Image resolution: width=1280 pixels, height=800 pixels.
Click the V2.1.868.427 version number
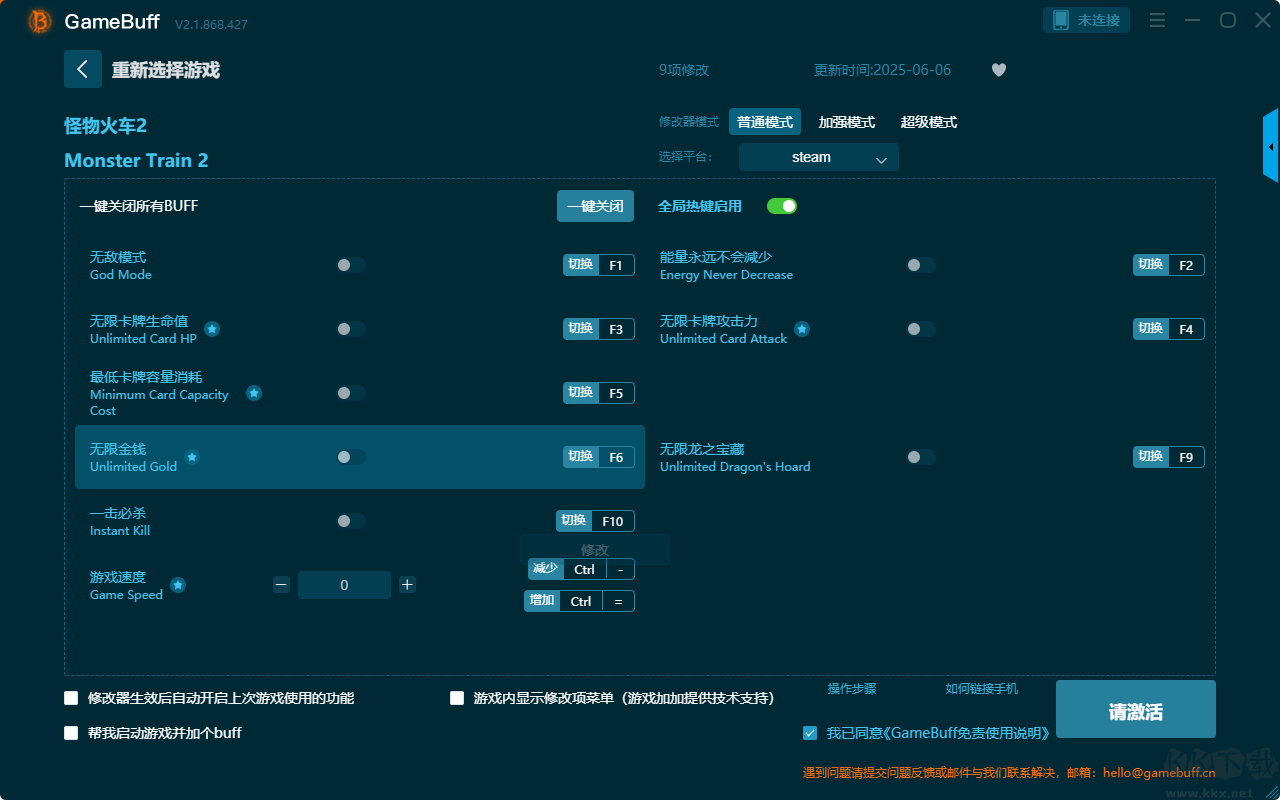(211, 24)
